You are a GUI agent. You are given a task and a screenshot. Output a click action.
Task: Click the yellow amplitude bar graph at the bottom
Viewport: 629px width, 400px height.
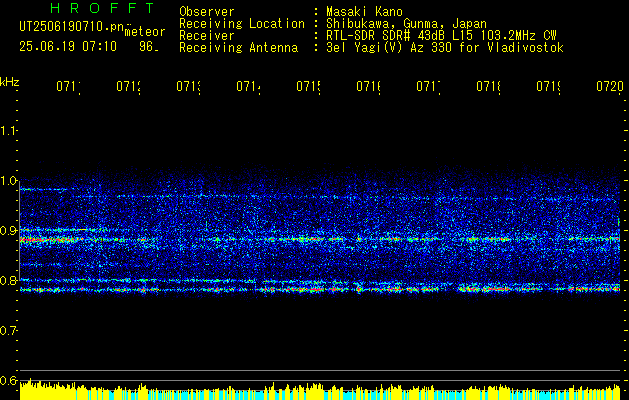click(x=320, y=391)
